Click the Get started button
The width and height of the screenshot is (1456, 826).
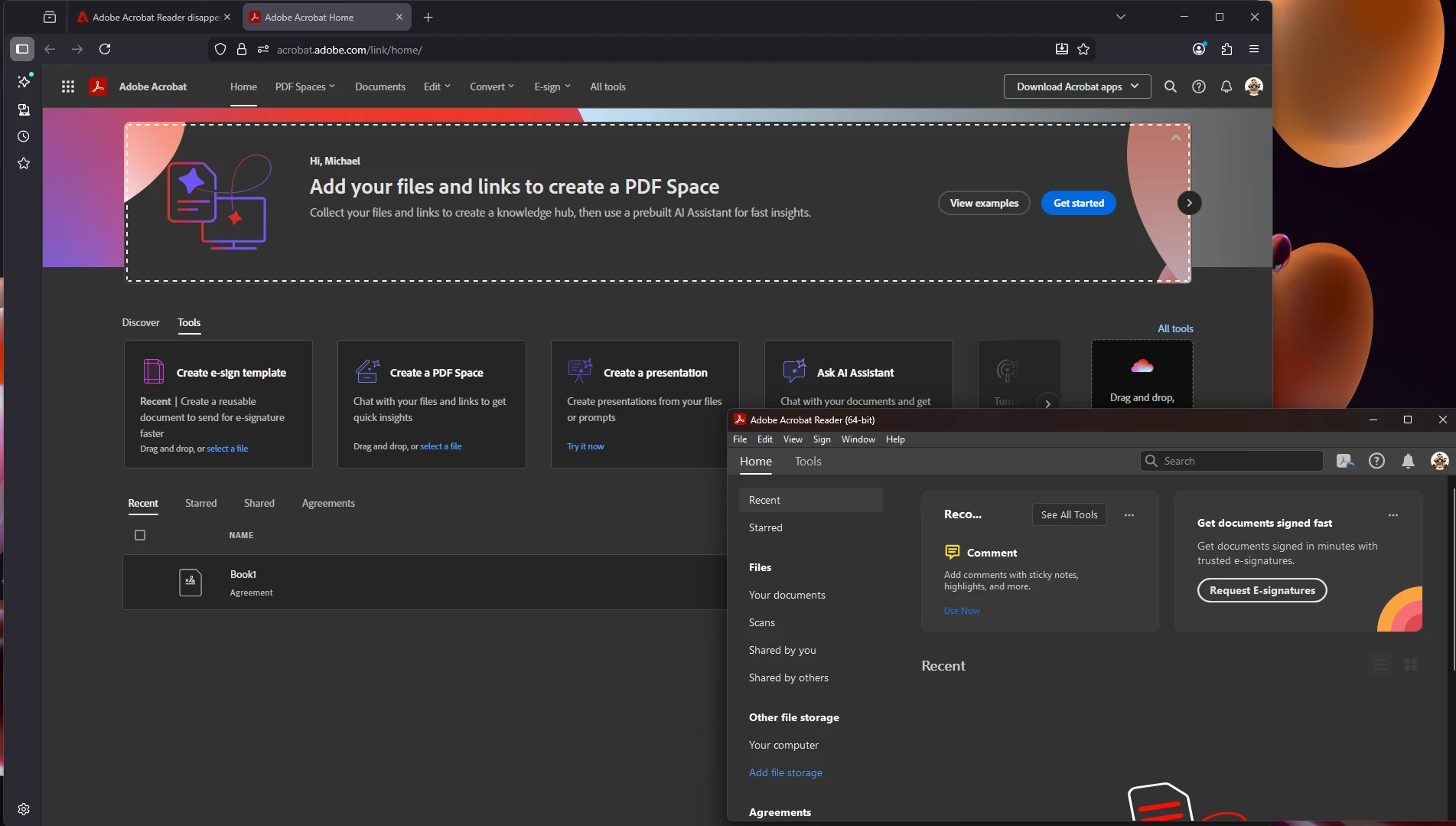1079,203
